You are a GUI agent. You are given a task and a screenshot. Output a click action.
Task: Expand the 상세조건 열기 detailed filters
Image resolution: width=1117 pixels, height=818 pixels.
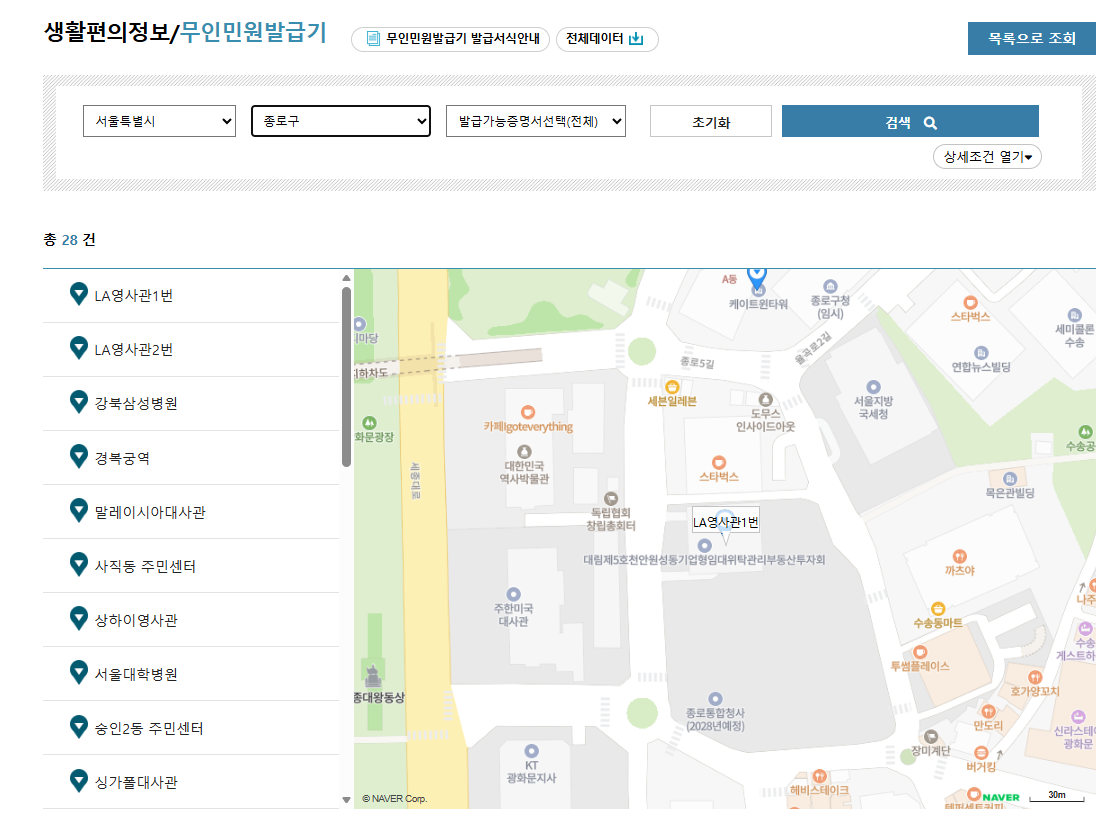click(987, 156)
